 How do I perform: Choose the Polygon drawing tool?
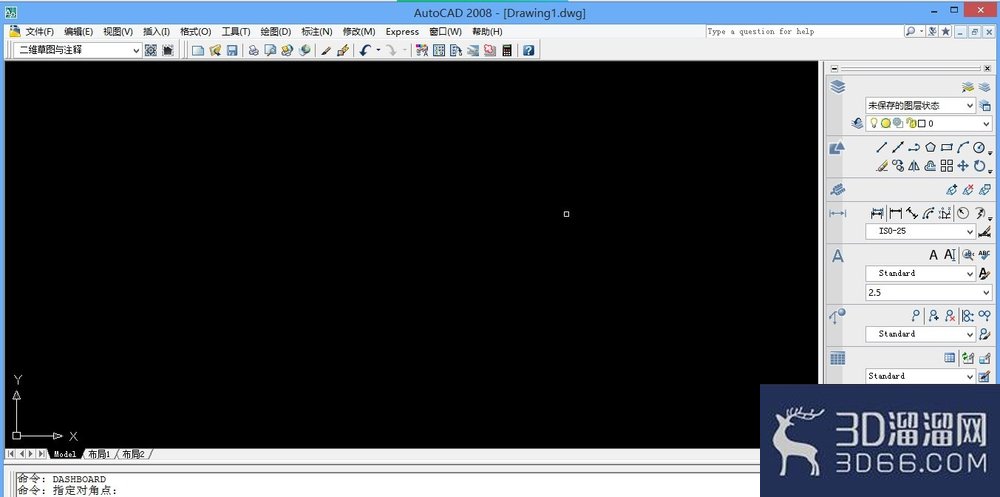point(930,147)
